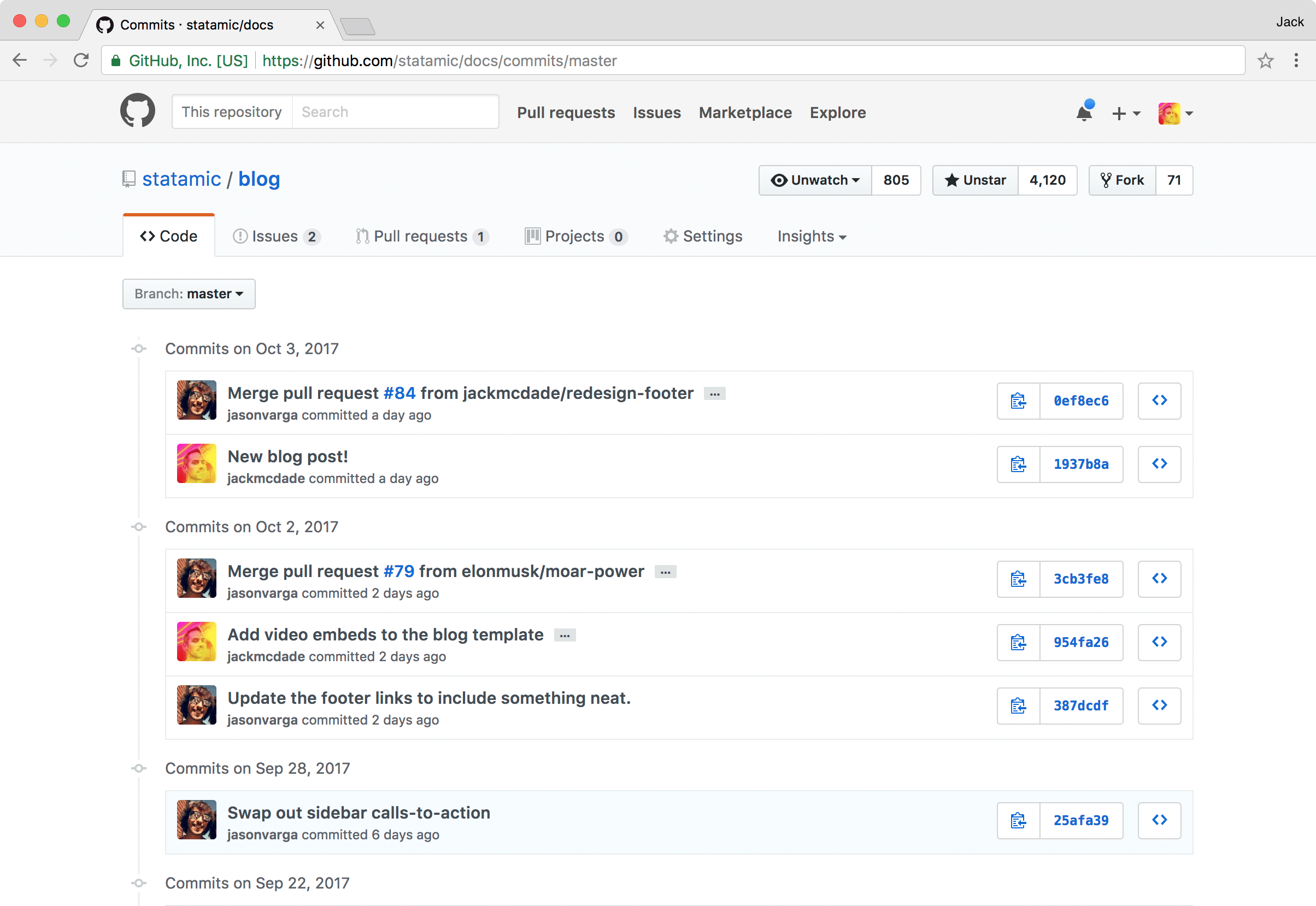Open the statamic owner link

(x=181, y=179)
